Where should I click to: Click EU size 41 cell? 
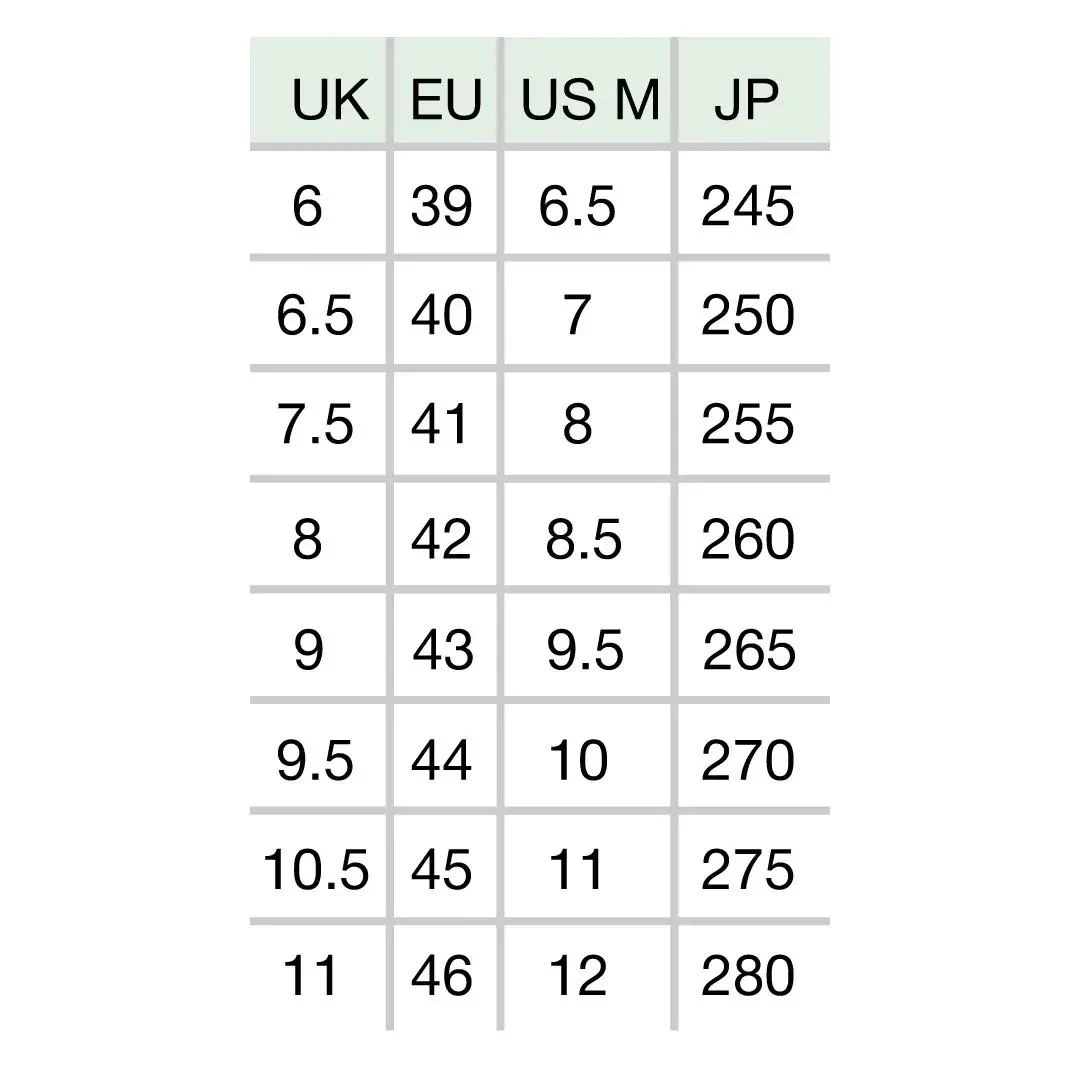click(x=440, y=425)
